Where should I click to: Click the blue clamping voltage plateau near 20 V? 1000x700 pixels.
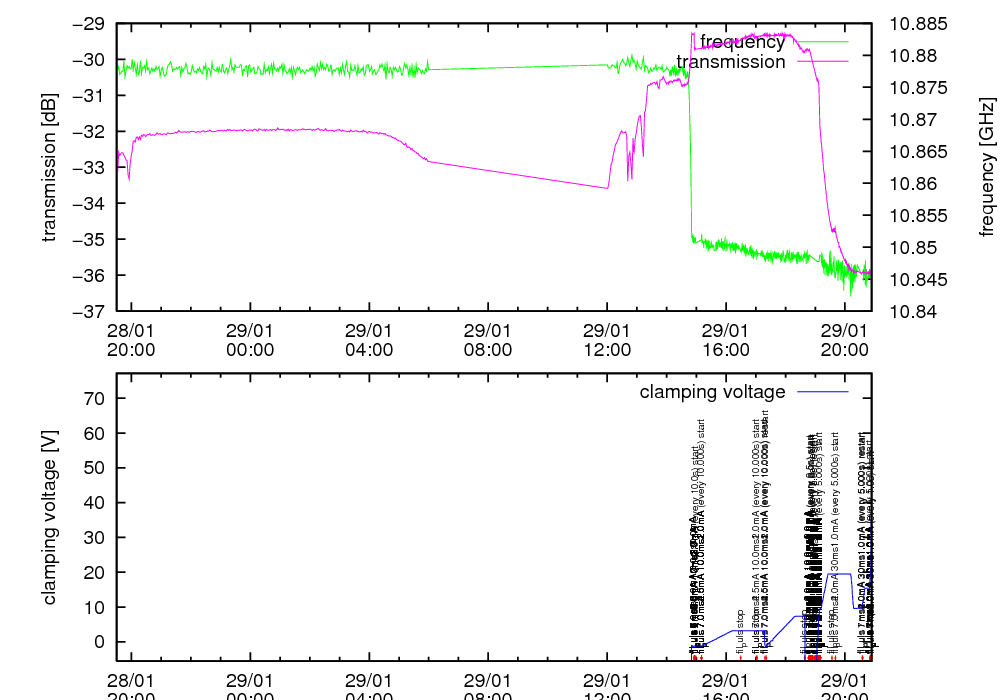840,574
